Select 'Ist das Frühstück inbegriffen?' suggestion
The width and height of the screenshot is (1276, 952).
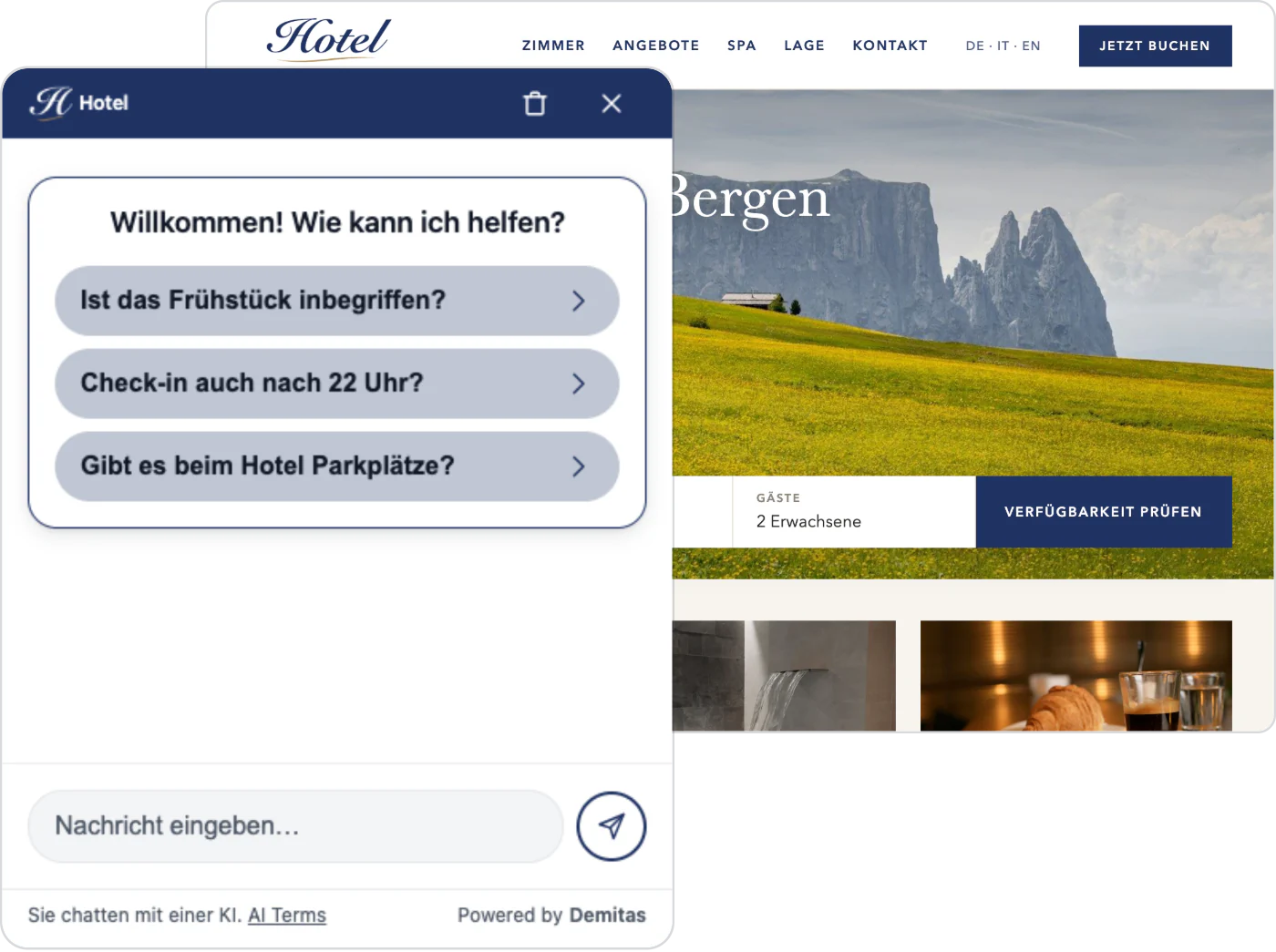337,301
